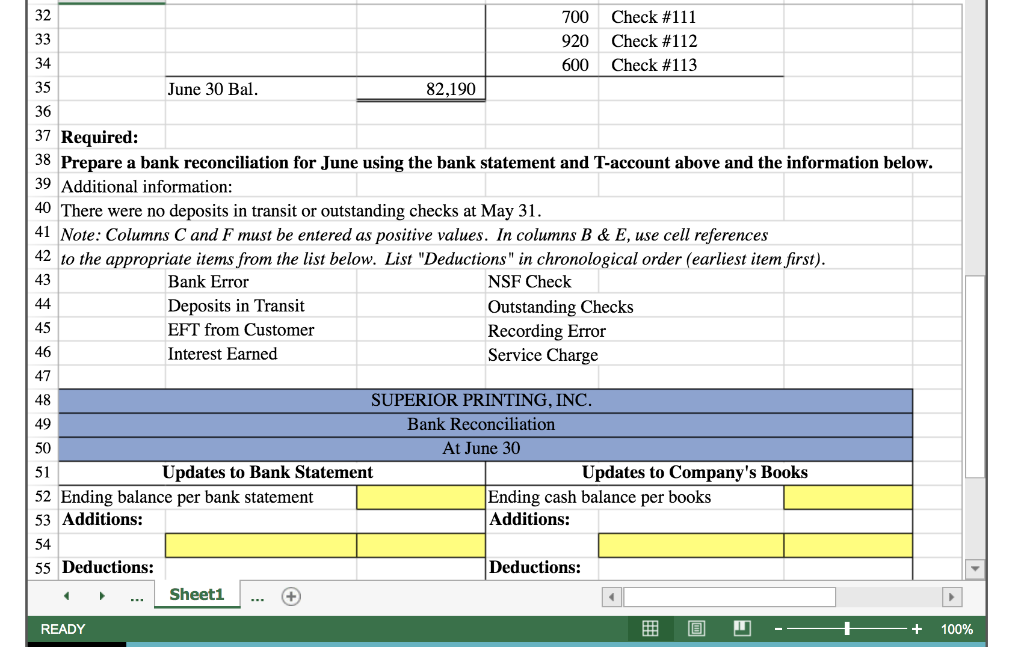Switch to Page Layout view
The width and height of the screenshot is (1024, 647).
coord(696,628)
